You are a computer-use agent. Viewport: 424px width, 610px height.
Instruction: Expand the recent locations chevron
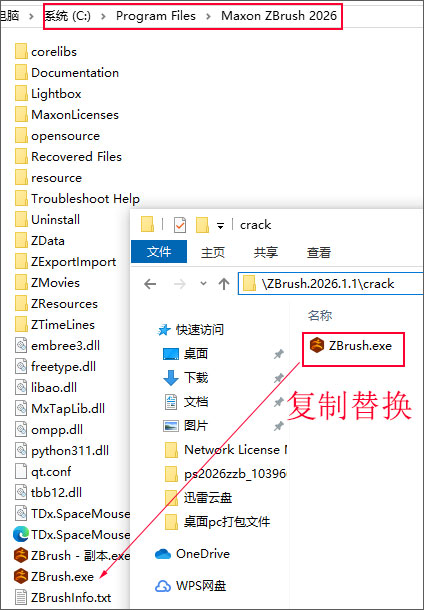click(x=203, y=284)
